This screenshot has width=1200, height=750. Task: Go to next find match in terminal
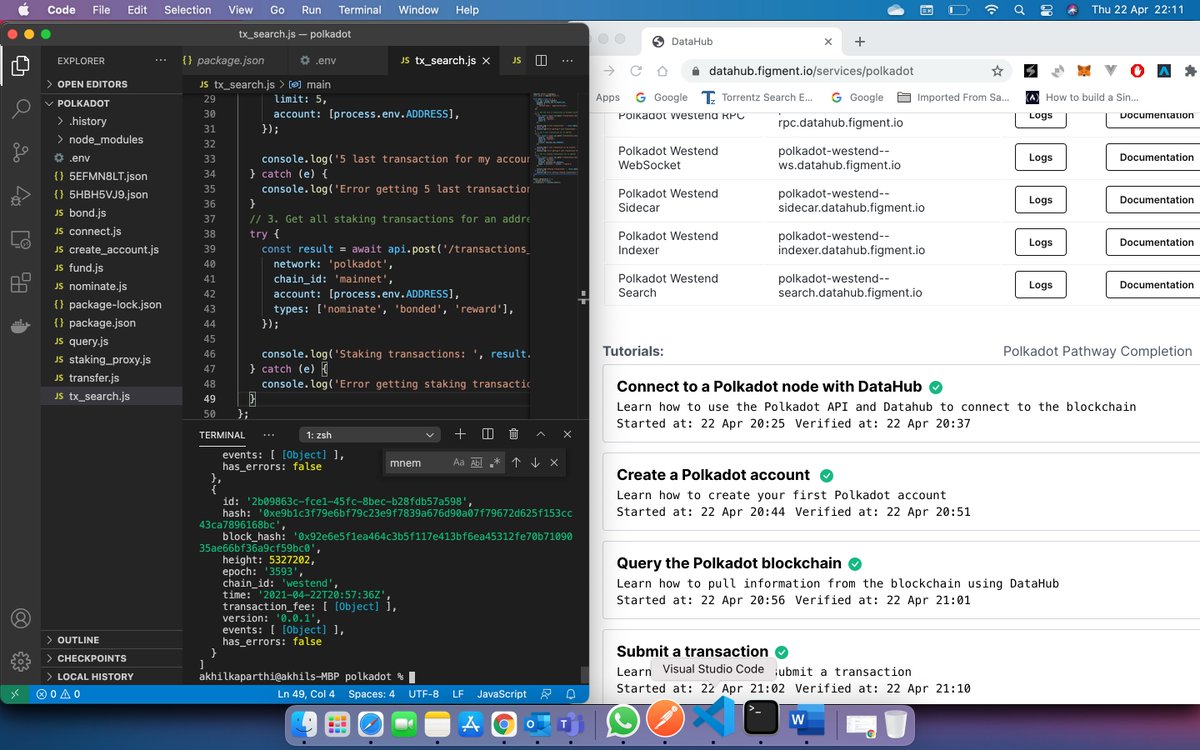[x=535, y=462]
